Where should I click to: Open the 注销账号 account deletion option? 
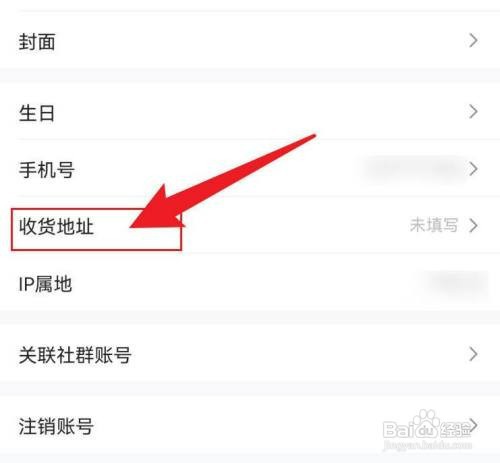(x=250, y=425)
